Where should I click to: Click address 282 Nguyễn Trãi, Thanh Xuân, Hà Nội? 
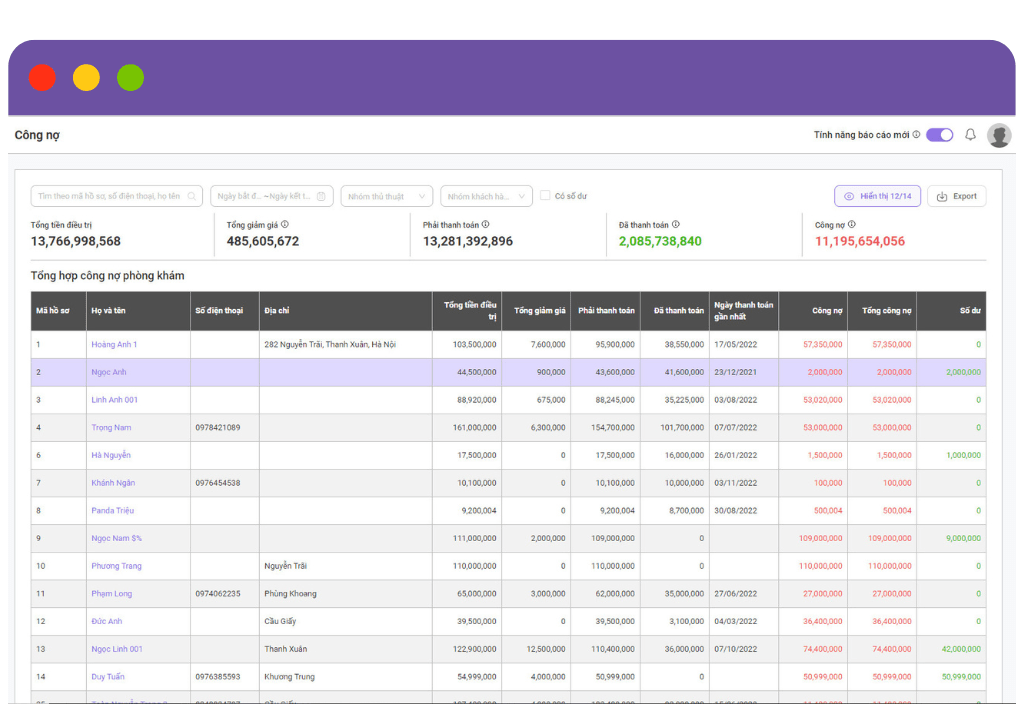[x=330, y=344]
